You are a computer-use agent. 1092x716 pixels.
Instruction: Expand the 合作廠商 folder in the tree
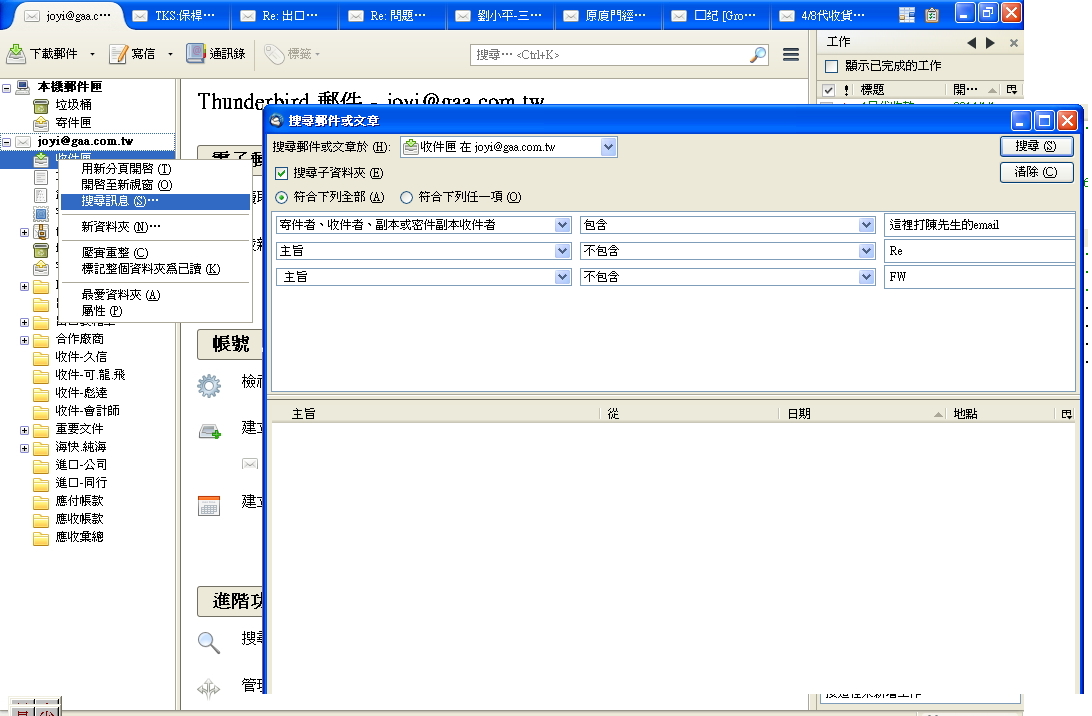click(25, 339)
